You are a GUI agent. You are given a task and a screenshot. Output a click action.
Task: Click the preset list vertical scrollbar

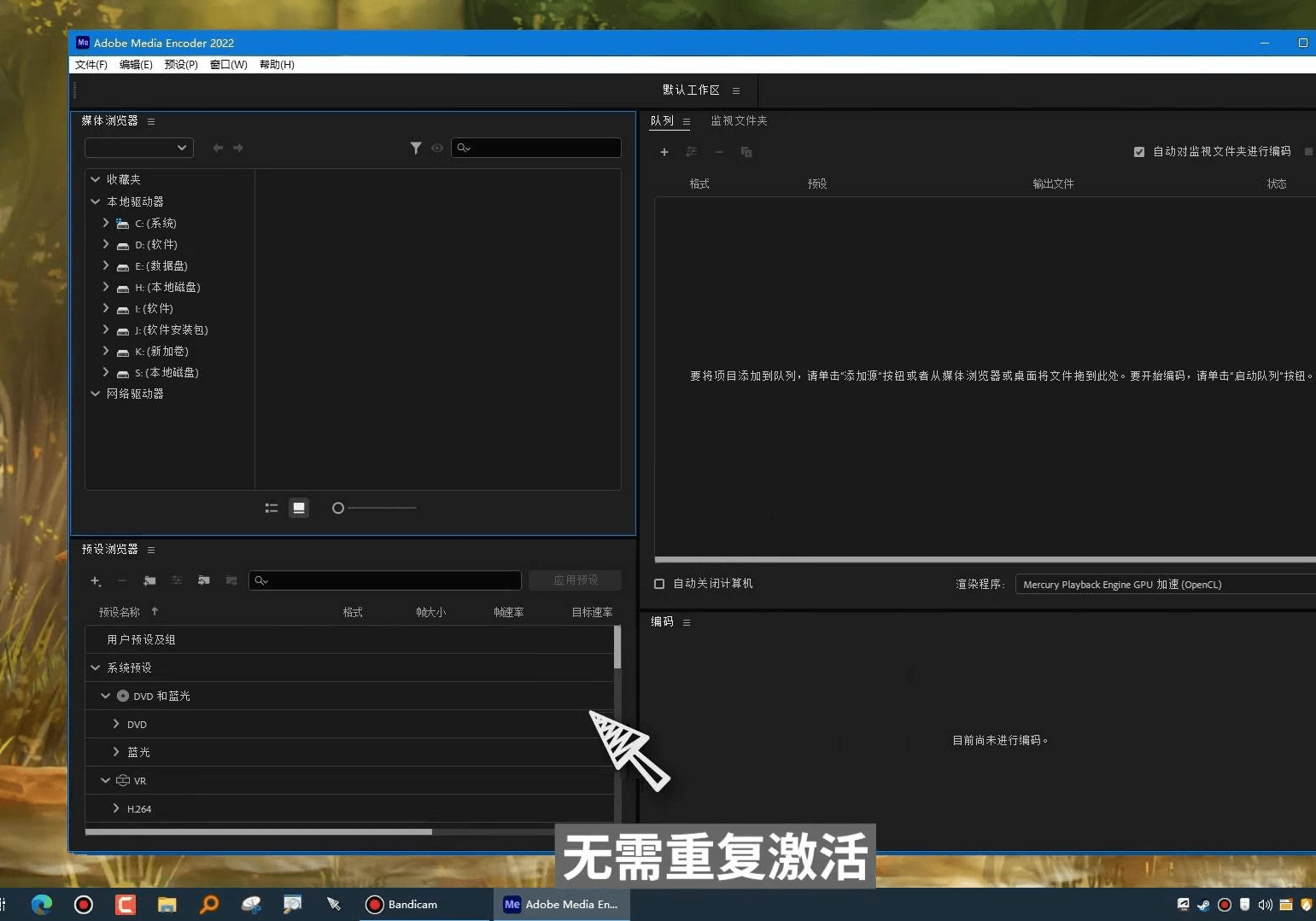pyautogui.click(x=617, y=647)
